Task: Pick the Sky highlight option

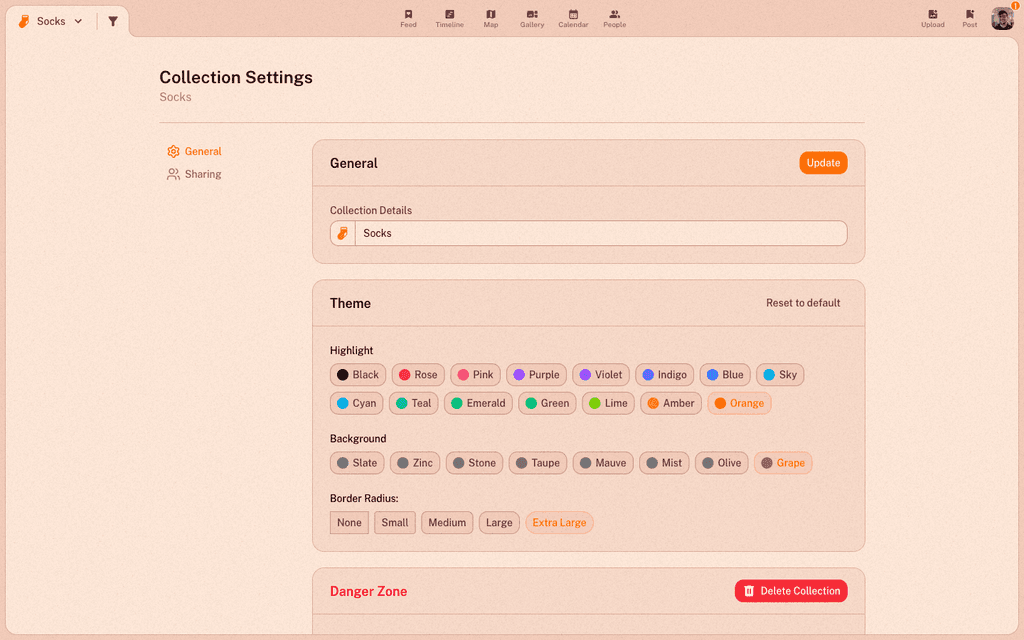Action: [780, 375]
